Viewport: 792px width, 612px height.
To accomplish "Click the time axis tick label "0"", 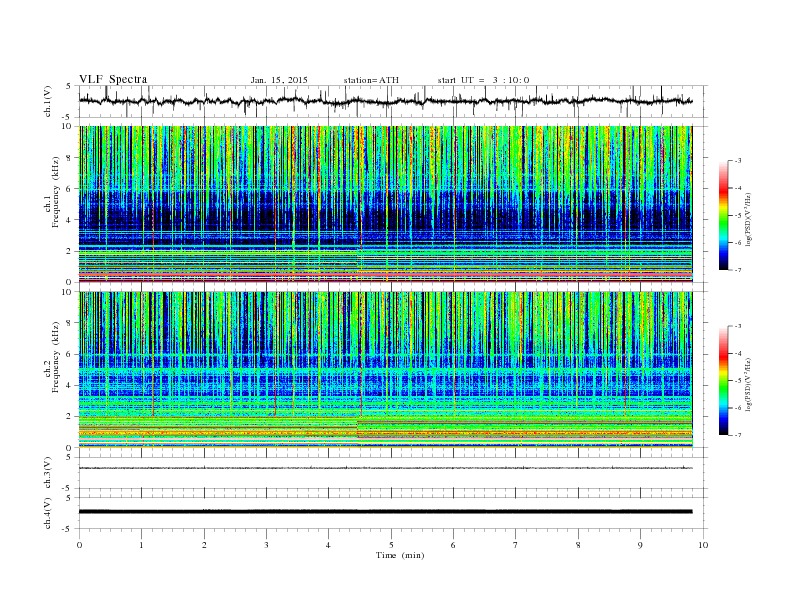I will 79,545.
